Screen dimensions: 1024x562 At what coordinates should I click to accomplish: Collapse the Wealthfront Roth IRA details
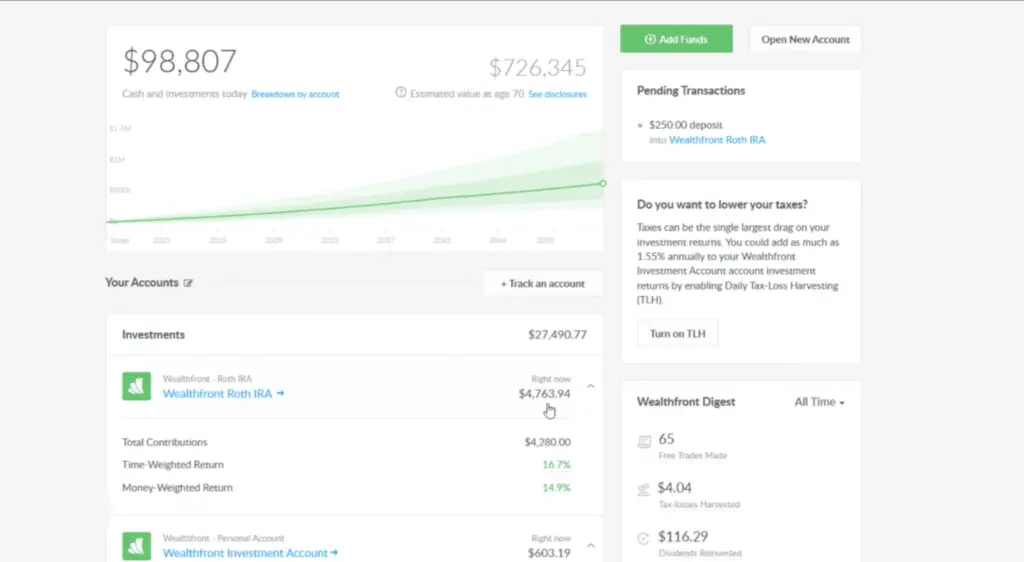tap(590, 386)
